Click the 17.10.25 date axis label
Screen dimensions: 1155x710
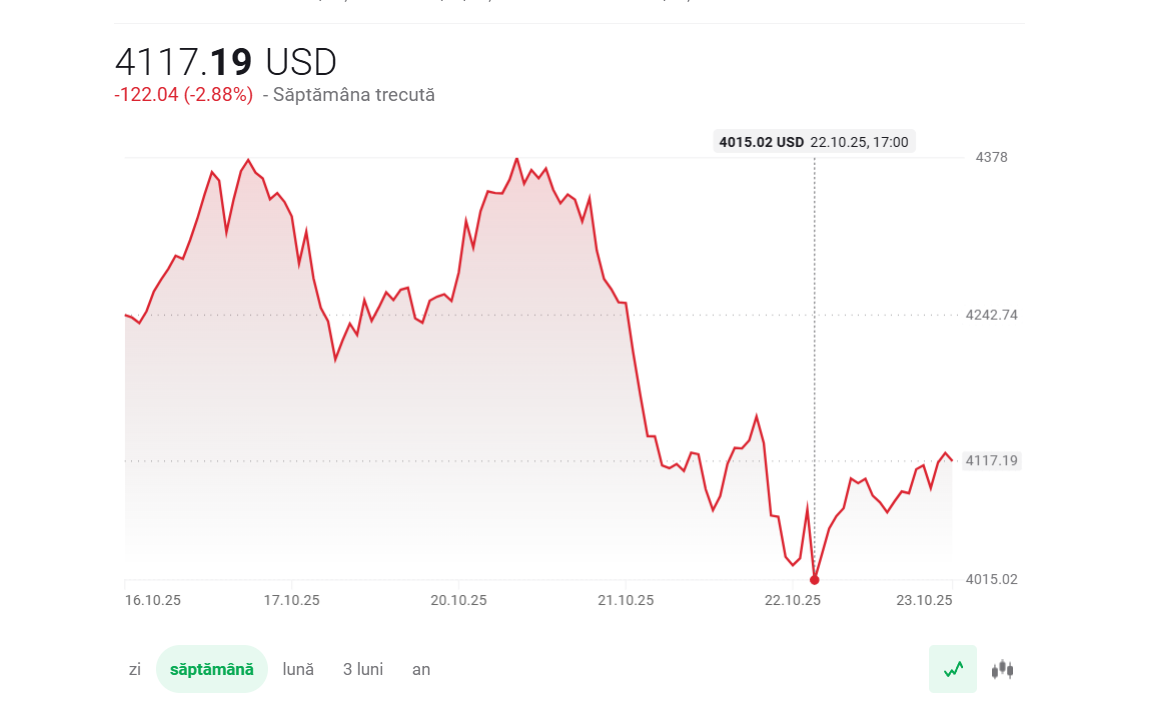click(292, 600)
